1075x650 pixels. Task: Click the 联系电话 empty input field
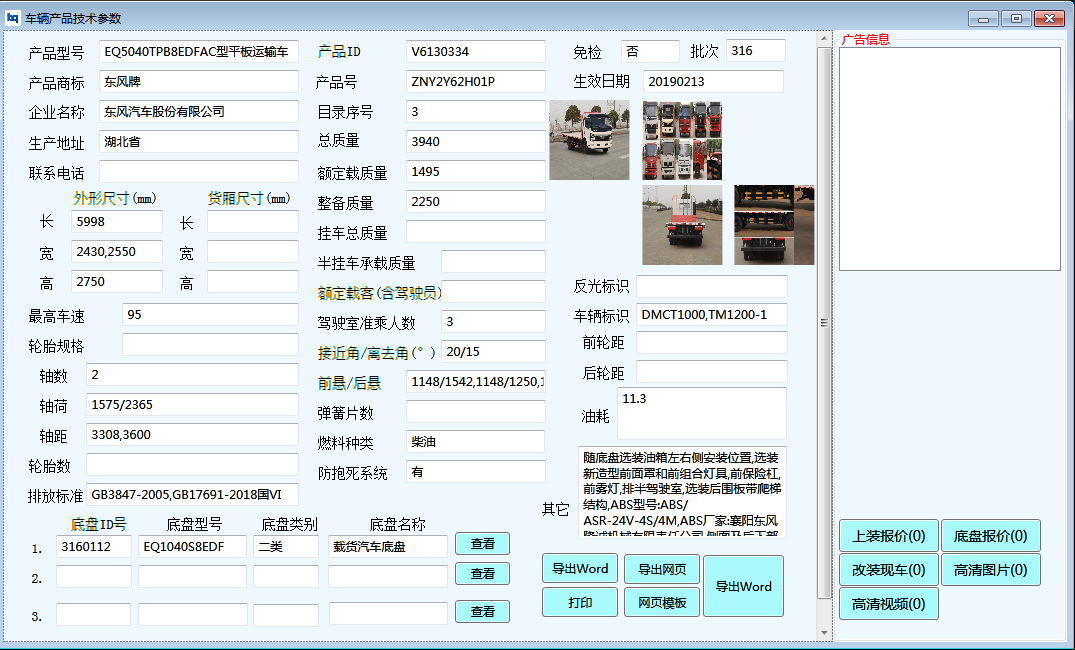click(x=198, y=172)
